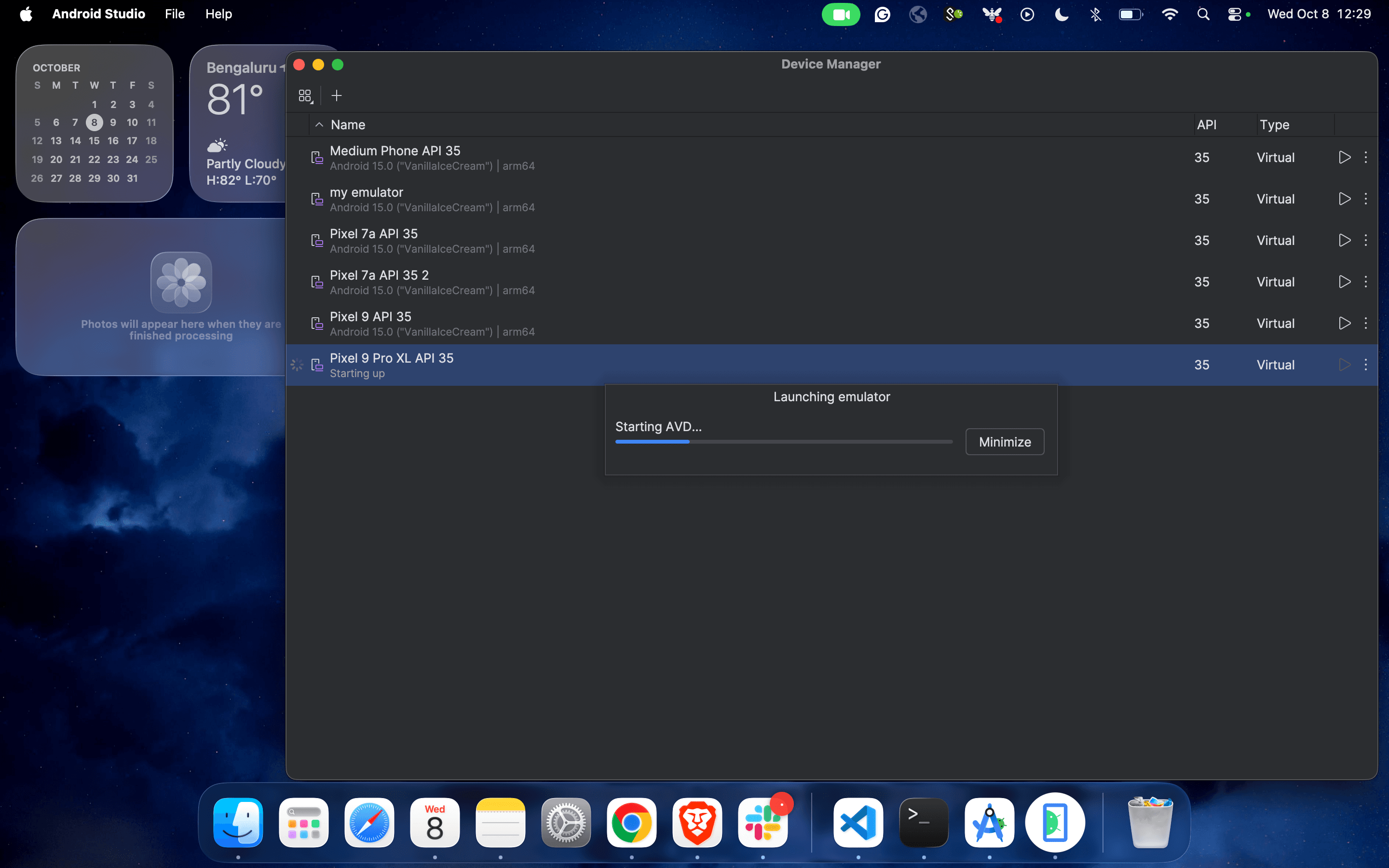This screenshot has width=1389, height=868.
Task: Open more actions menu for Pixel 9 Pro XL
Action: 1365,365
